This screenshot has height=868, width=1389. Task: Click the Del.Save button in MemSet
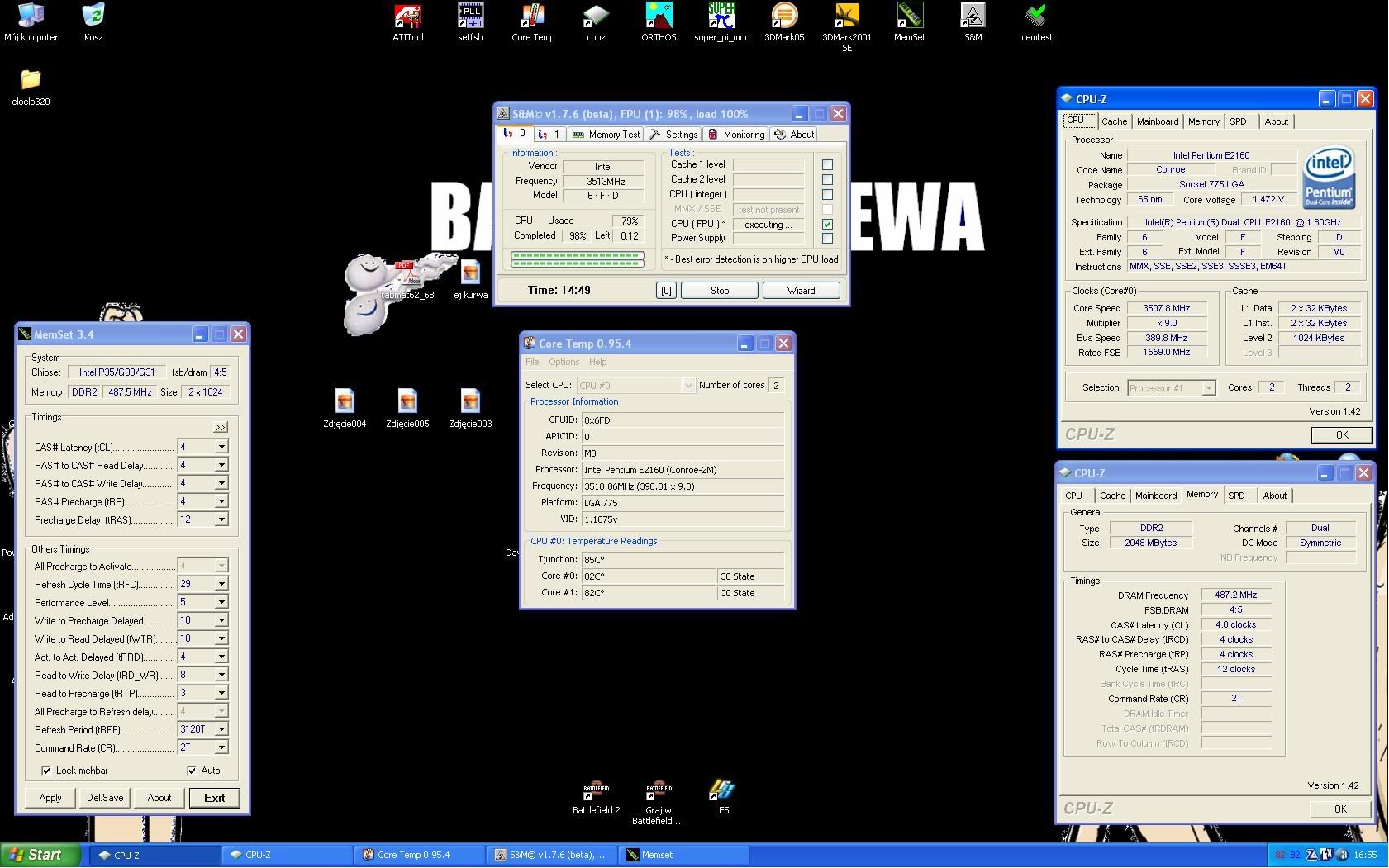tap(105, 798)
